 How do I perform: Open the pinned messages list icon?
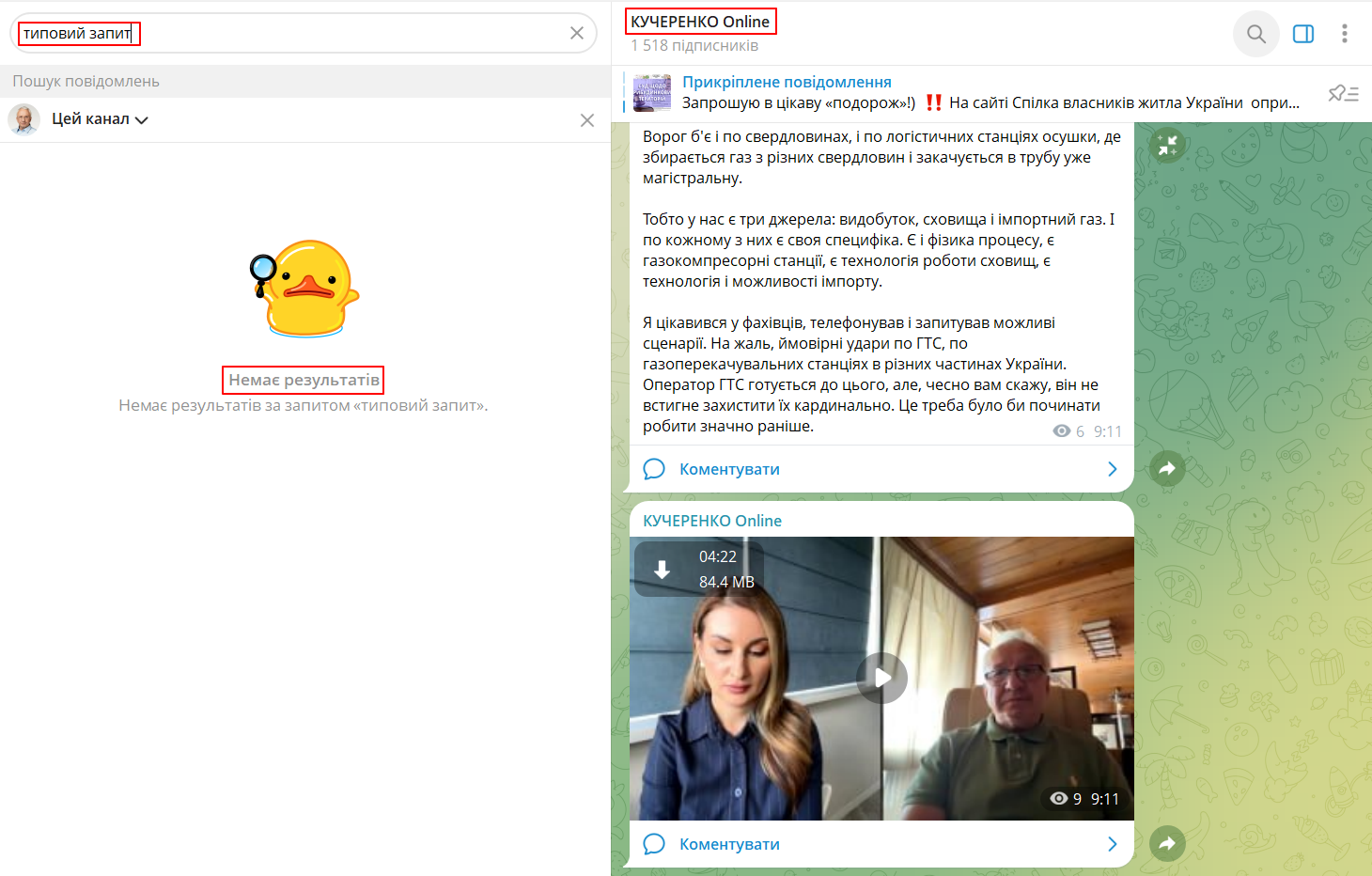point(1344,93)
